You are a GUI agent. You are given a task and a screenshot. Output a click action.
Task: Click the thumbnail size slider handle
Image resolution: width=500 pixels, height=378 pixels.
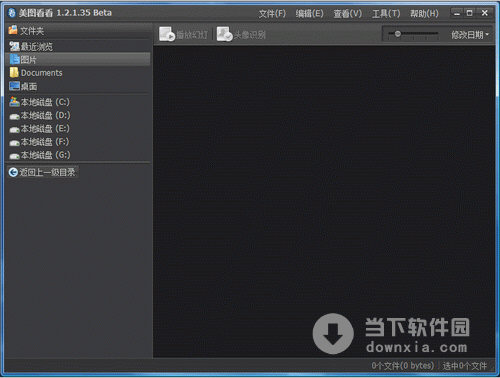(397, 34)
